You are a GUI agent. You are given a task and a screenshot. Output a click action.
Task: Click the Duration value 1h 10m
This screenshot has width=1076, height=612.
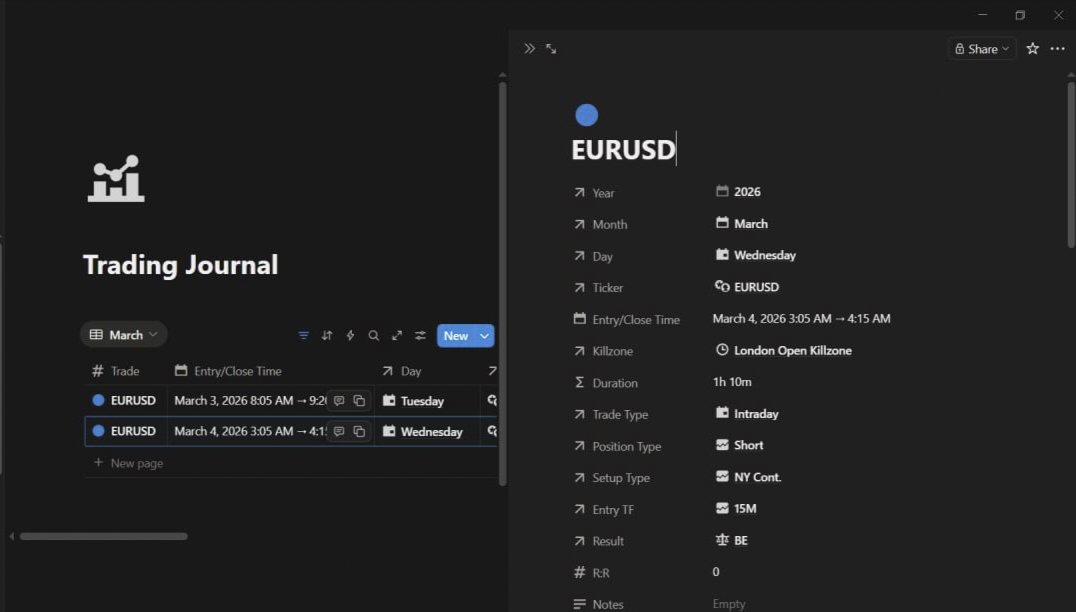pyautogui.click(x=732, y=381)
